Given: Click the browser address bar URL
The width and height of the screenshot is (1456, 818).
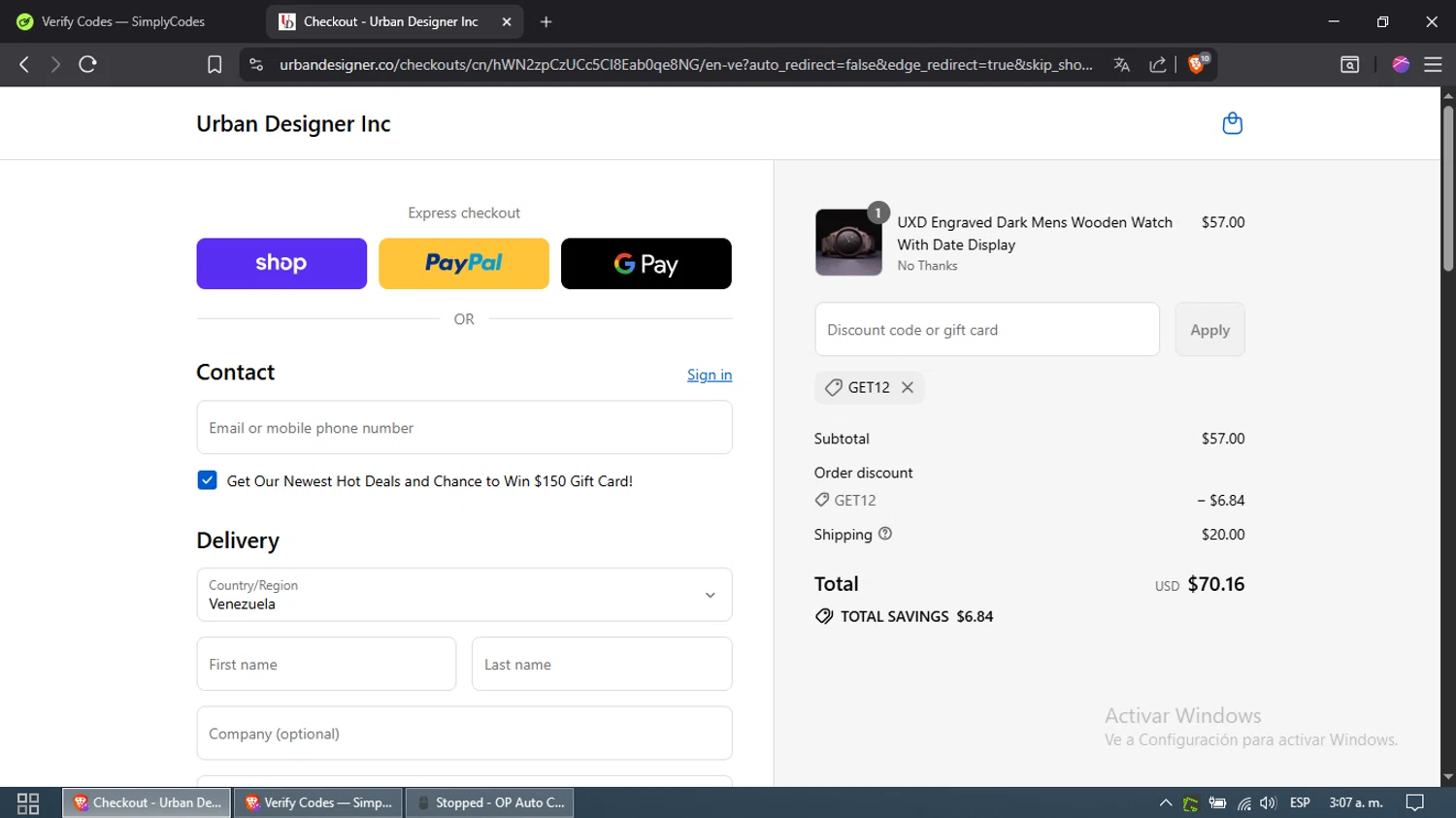Looking at the screenshot, I should (x=685, y=64).
